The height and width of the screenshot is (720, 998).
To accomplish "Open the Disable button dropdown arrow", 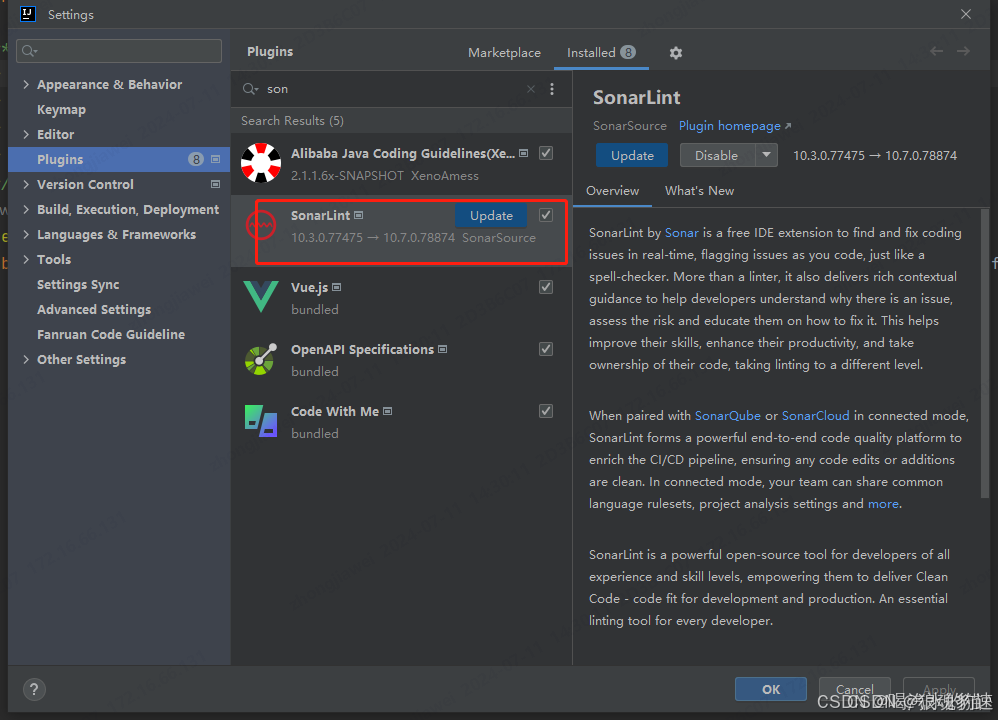I will (x=766, y=155).
